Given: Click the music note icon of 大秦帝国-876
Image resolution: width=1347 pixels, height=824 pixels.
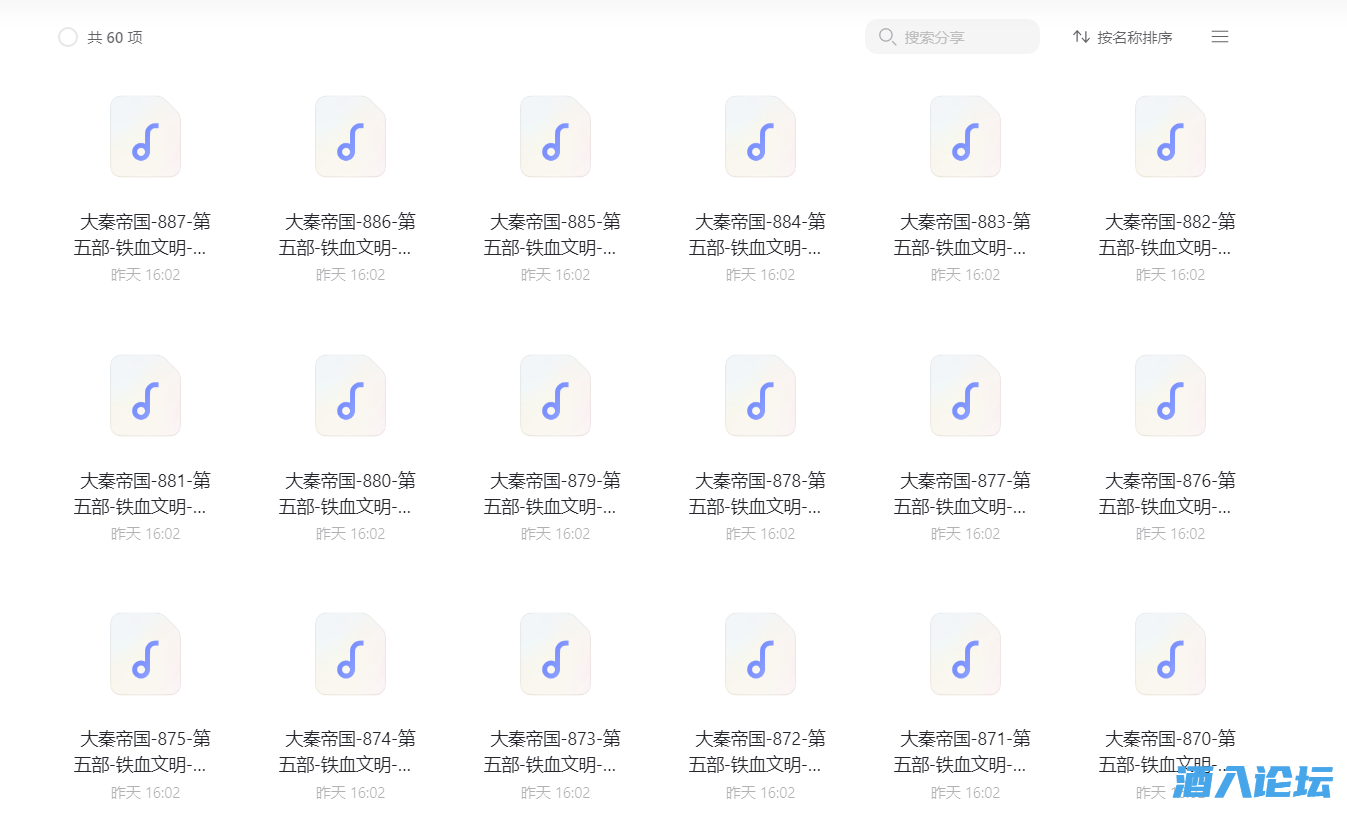Looking at the screenshot, I should point(1170,396).
